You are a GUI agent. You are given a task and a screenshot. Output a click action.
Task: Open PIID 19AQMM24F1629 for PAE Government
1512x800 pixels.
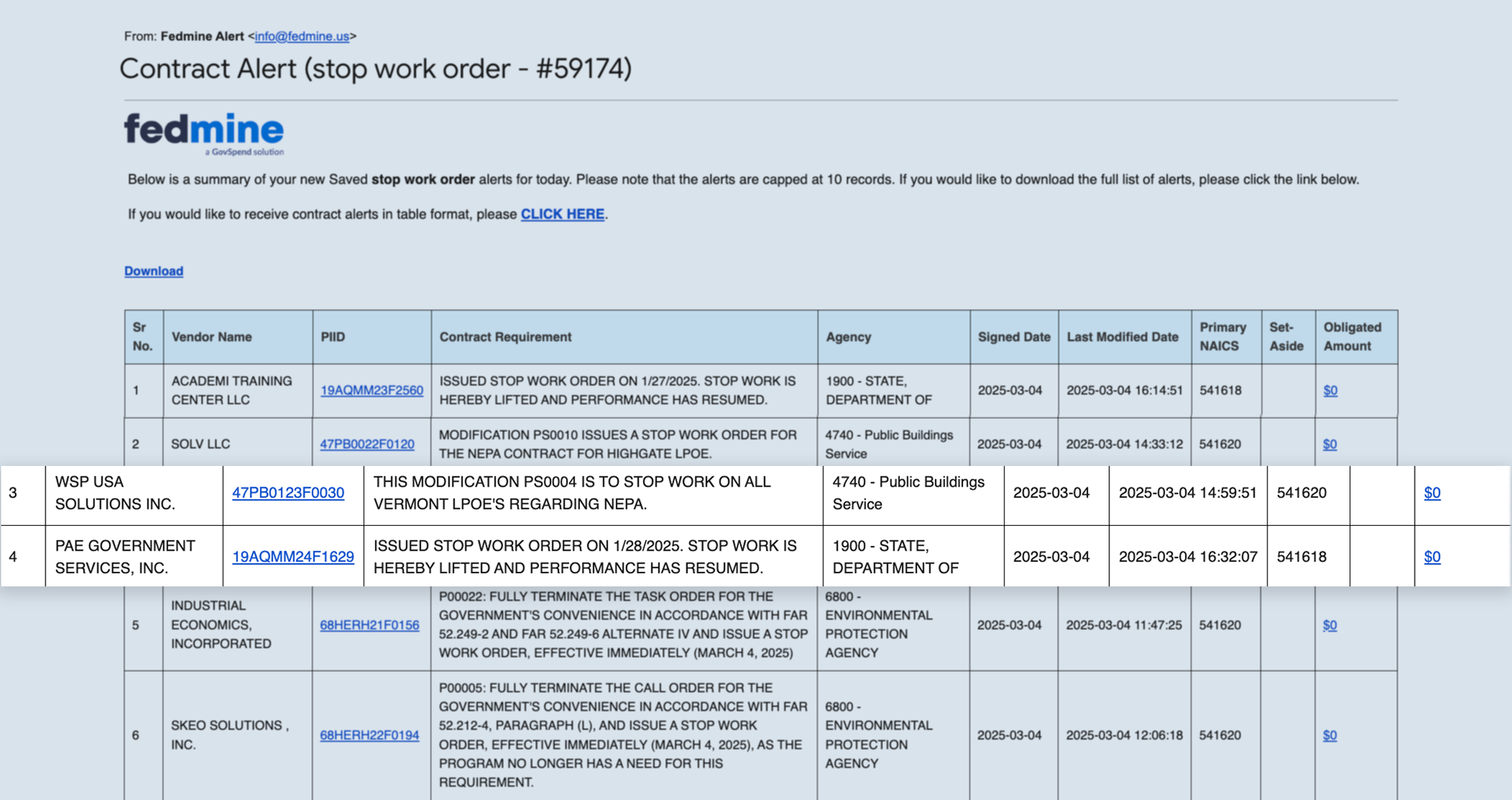[x=293, y=557]
